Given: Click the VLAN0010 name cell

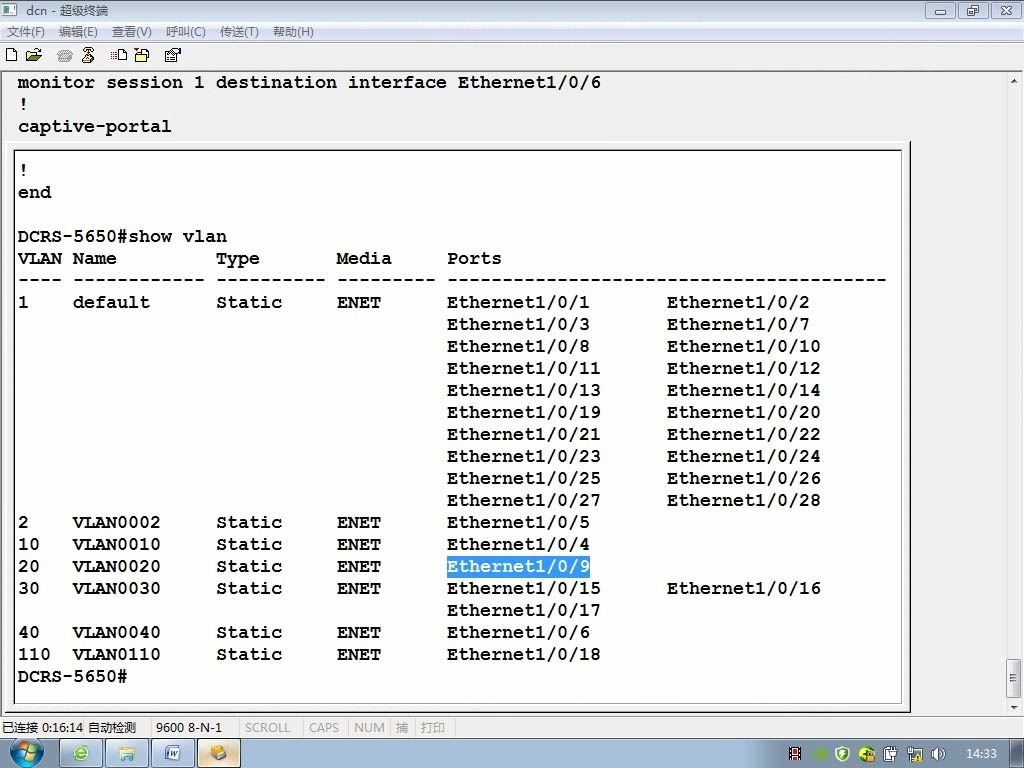Looking at the screenshot, I should click(116, 544).
